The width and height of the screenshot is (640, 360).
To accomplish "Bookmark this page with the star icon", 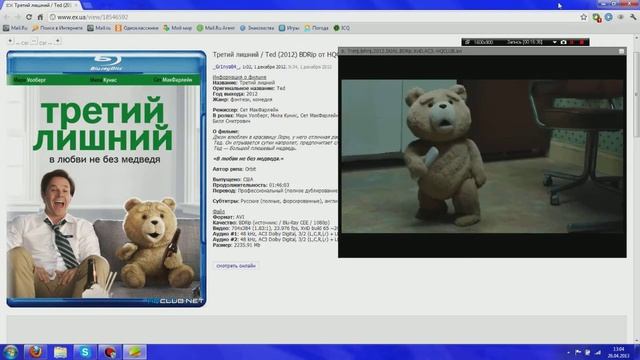I will point(584,17).
